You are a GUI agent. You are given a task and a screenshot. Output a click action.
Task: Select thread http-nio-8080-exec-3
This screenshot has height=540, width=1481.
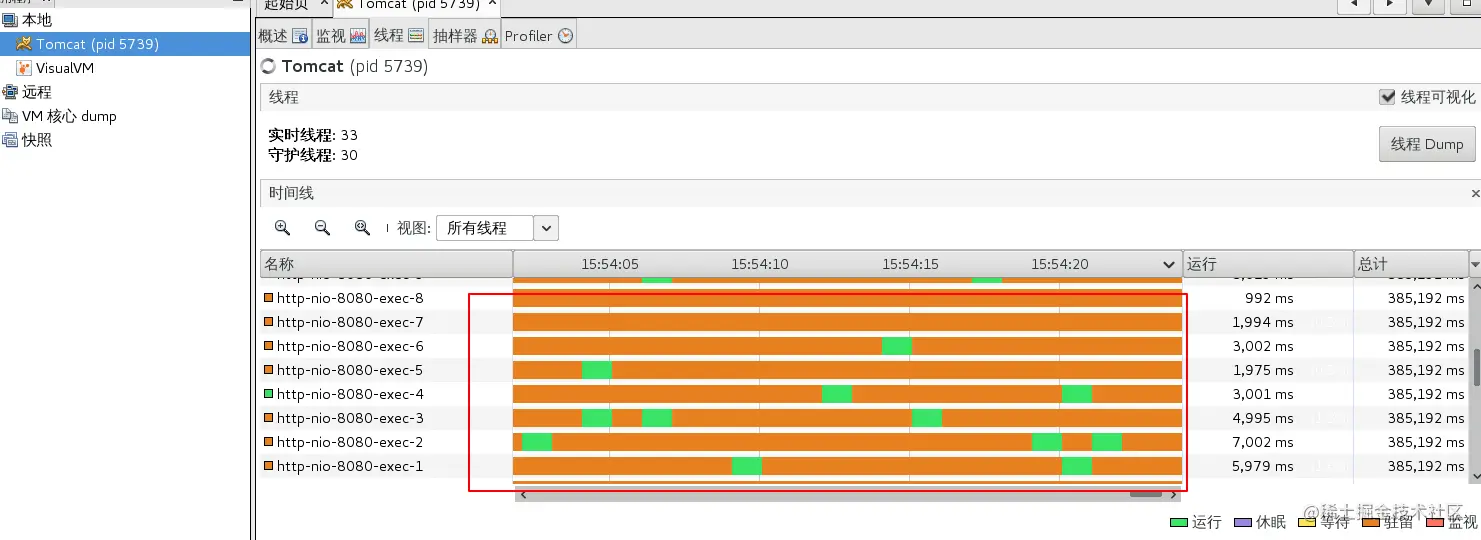(x=350, y=418)
